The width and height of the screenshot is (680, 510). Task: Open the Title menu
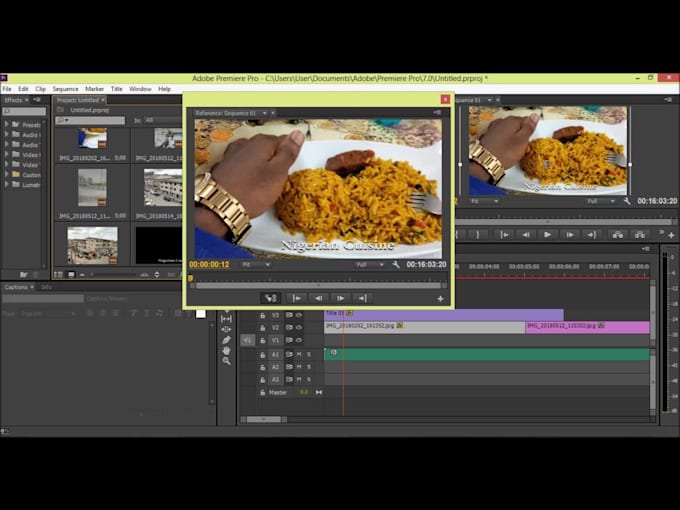(x=117, y=89)
